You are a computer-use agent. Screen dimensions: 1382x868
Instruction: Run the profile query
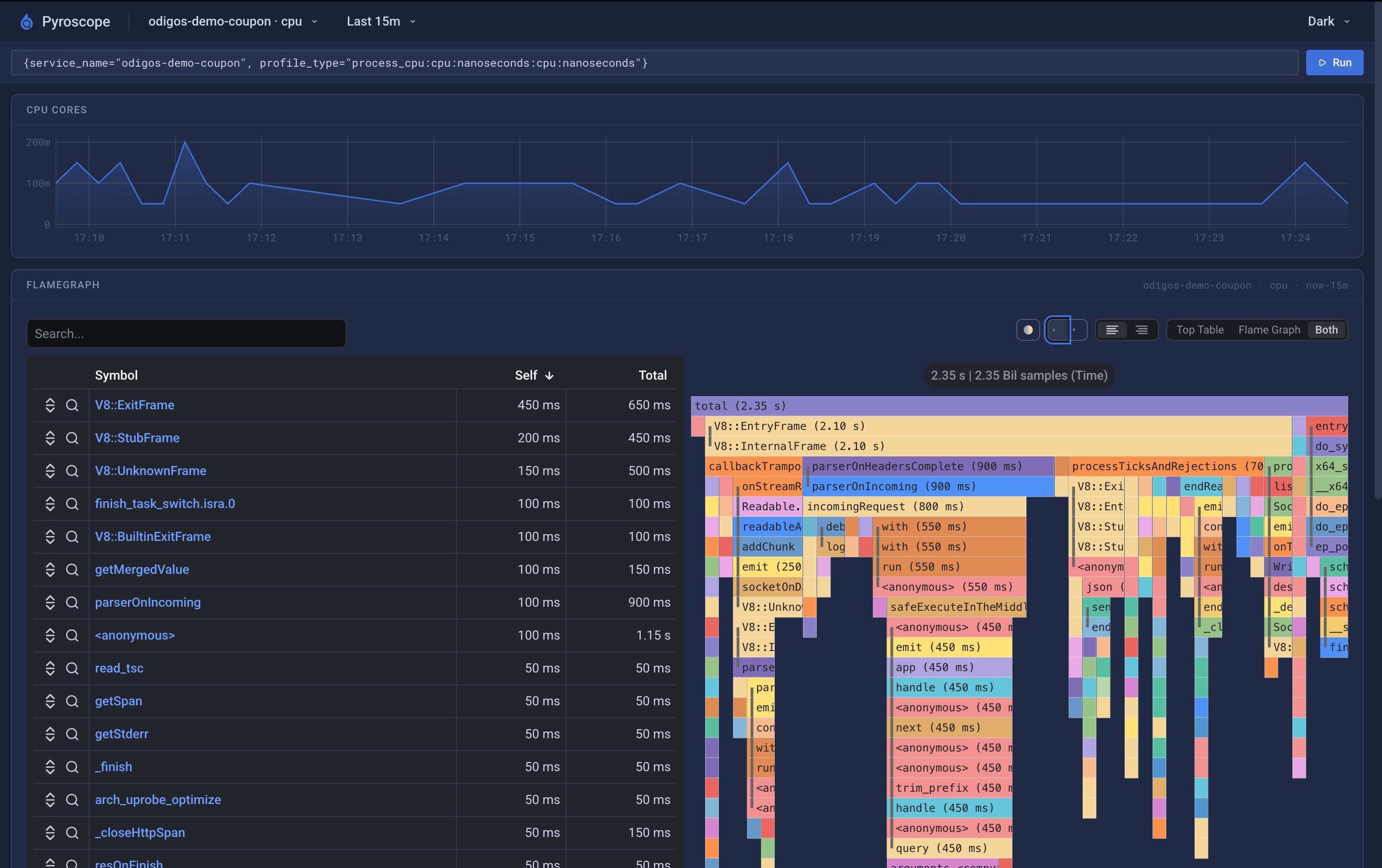(1334, 63)
